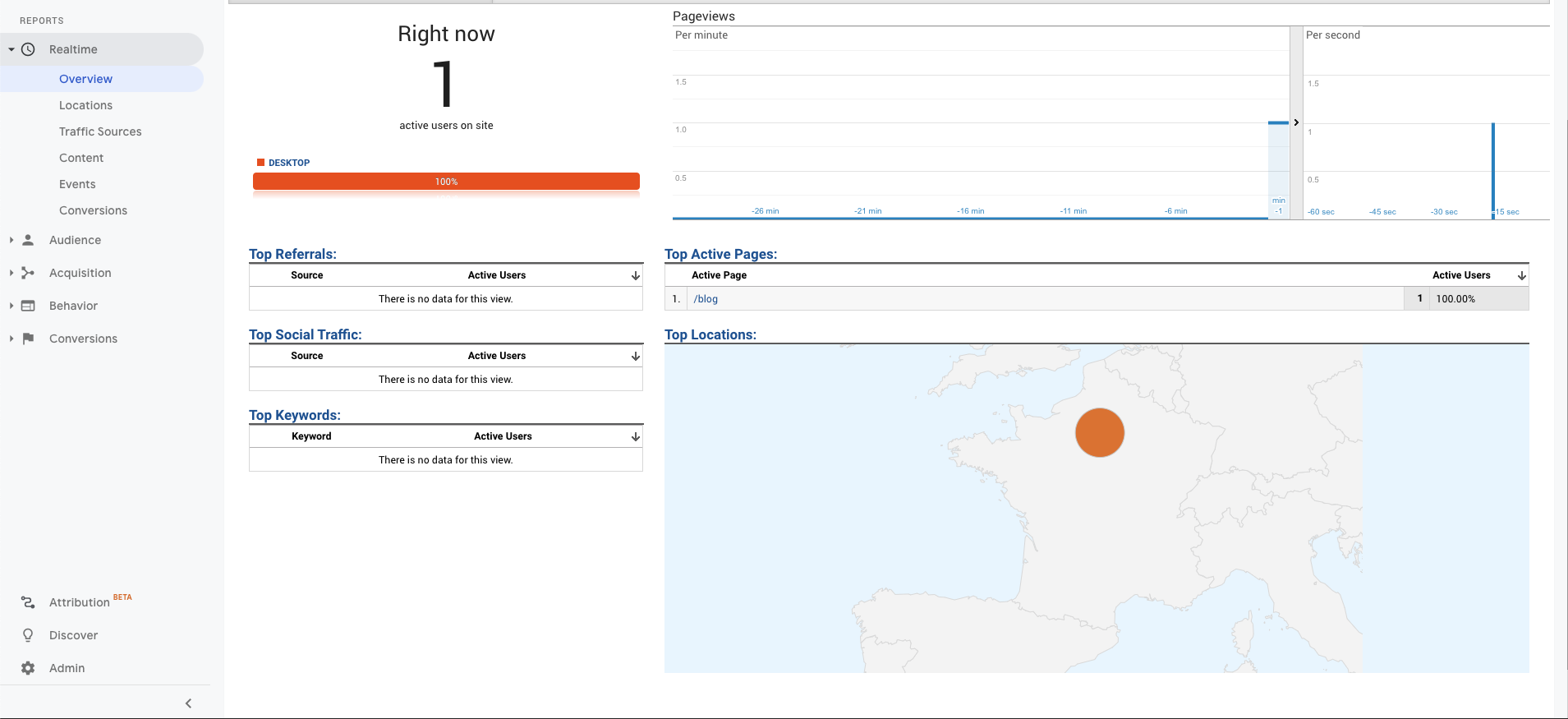Viewport: 1568px width, 719px height.
Task: Collapse the Realtime section triangle
Action: (x=11, y=49)
